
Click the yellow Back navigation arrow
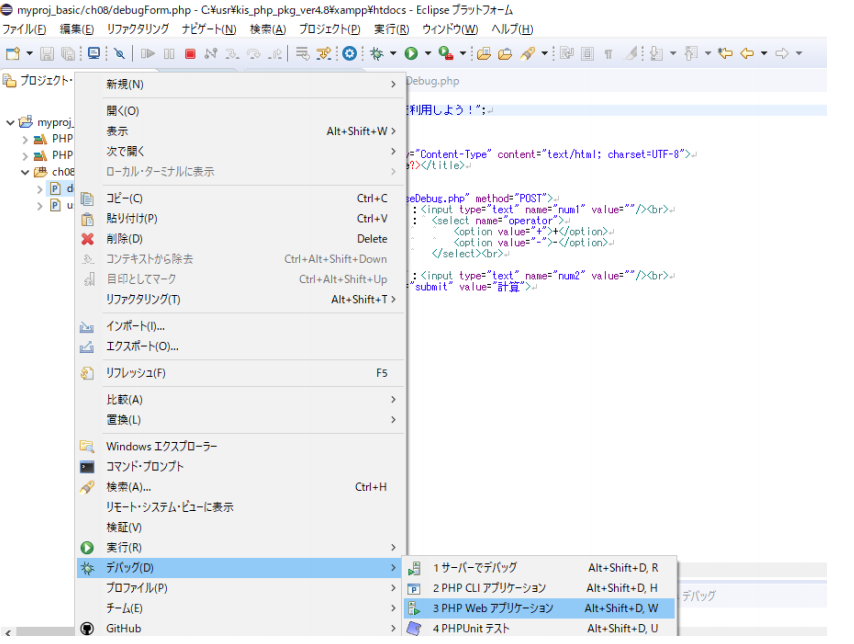(746, 53)
